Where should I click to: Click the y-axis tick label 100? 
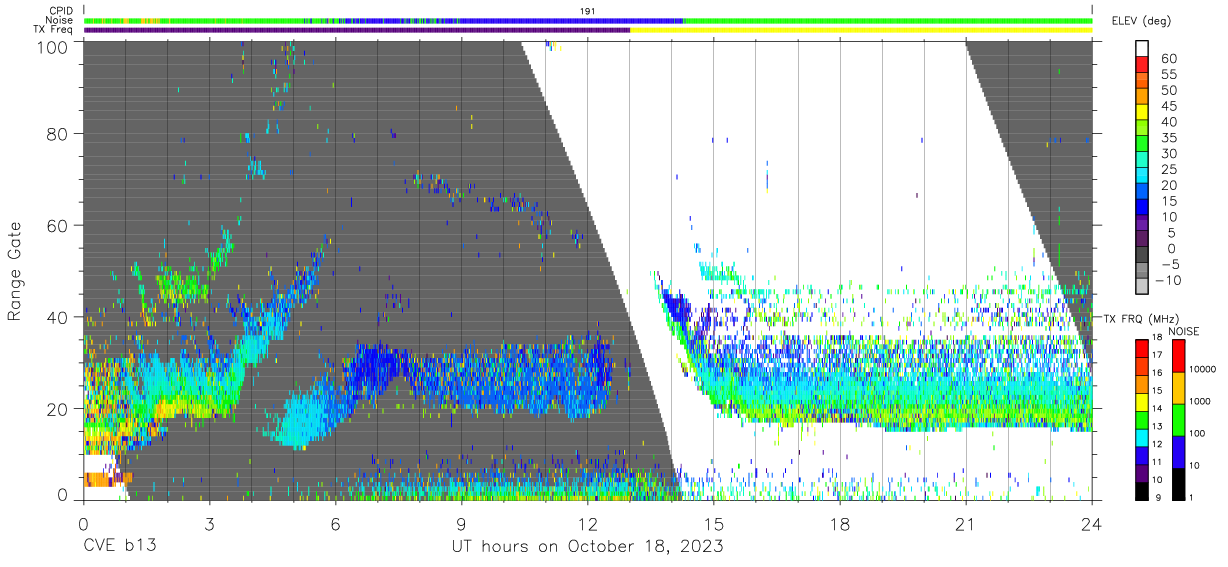[52, 46]
